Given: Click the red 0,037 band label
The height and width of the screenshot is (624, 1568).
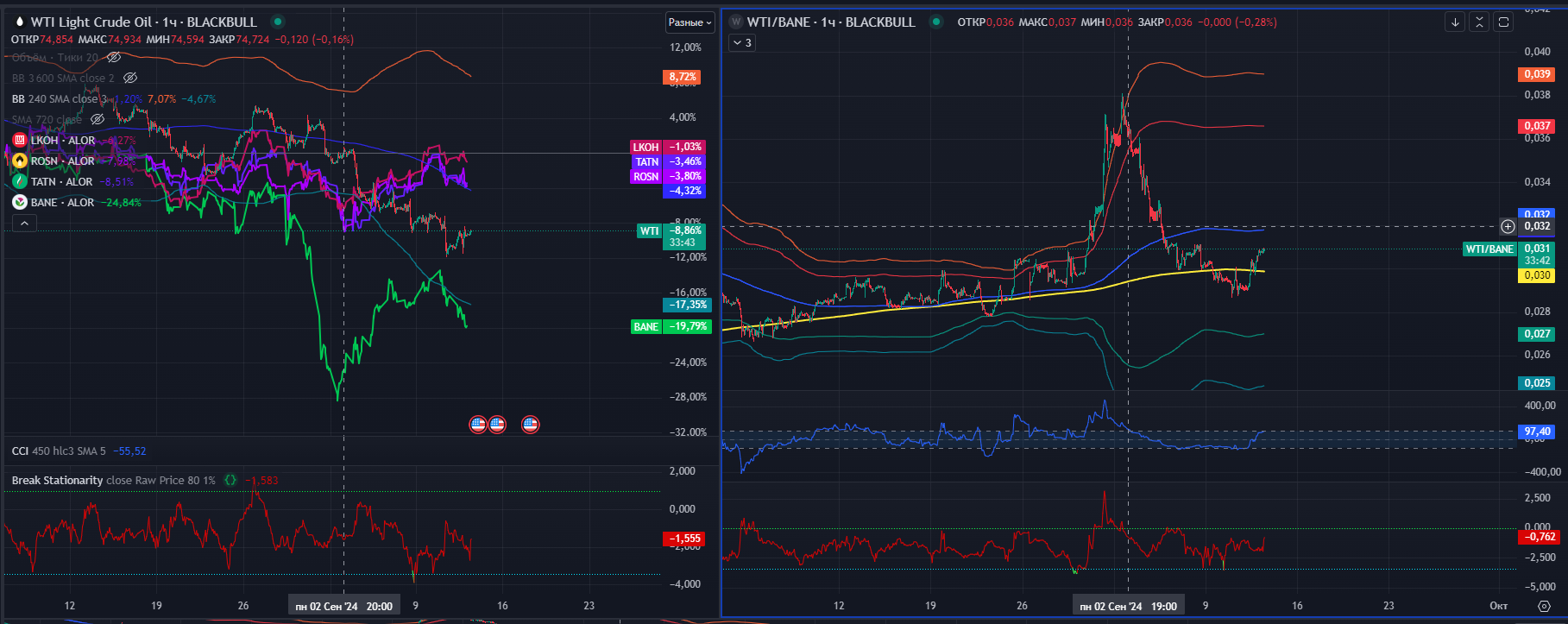Looking at the screenshot, I should tap(1537, 125).
